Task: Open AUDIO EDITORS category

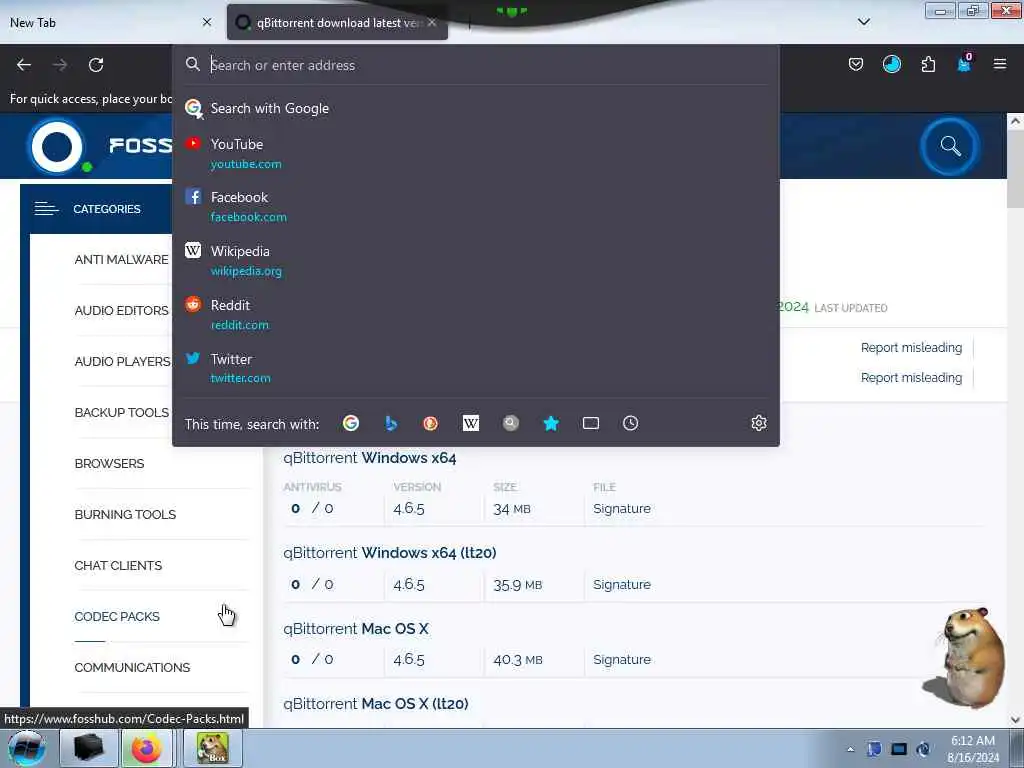Action: point(121,311)
